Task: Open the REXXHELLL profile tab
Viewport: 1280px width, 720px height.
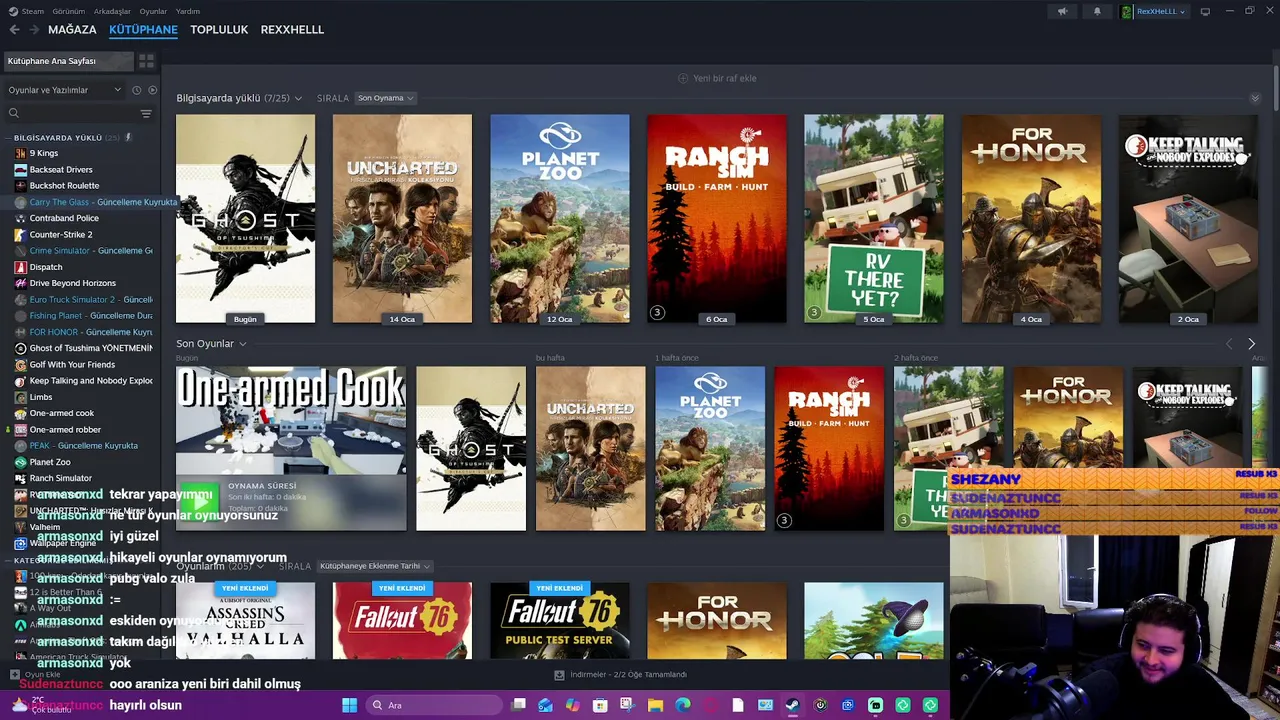Action: (x=292, y=30)
